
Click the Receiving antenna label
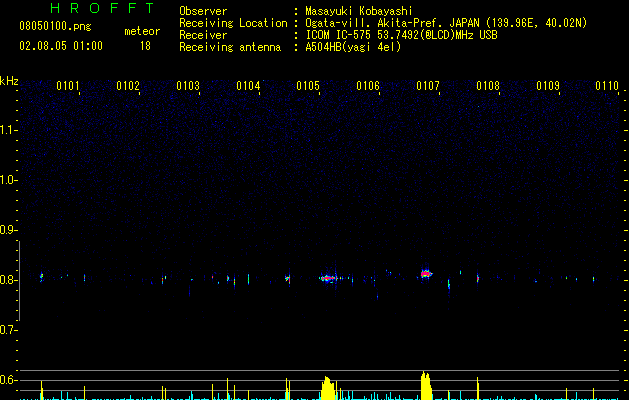pos(230,47)
